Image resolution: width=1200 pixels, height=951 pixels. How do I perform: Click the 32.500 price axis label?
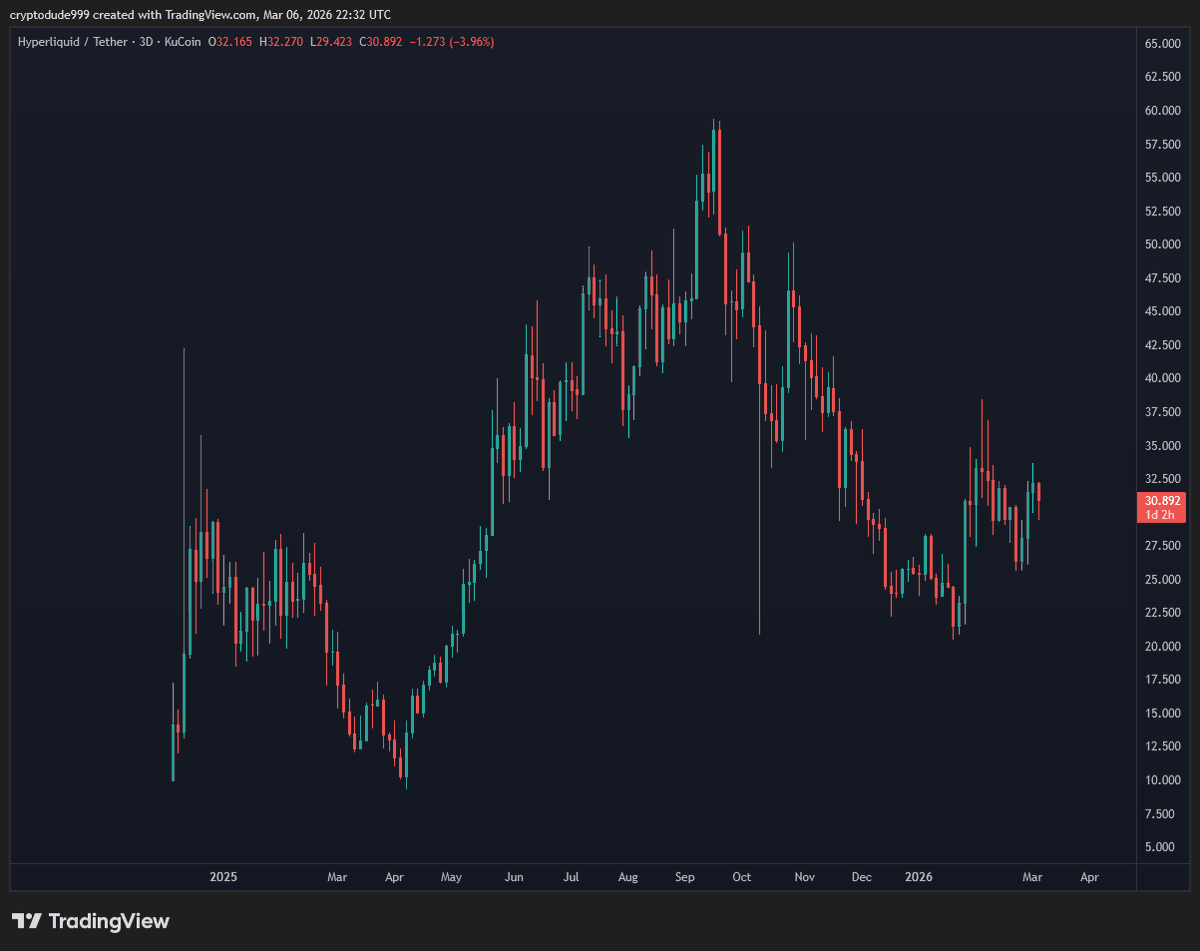pyautogui.click(x=1164, y=479)
